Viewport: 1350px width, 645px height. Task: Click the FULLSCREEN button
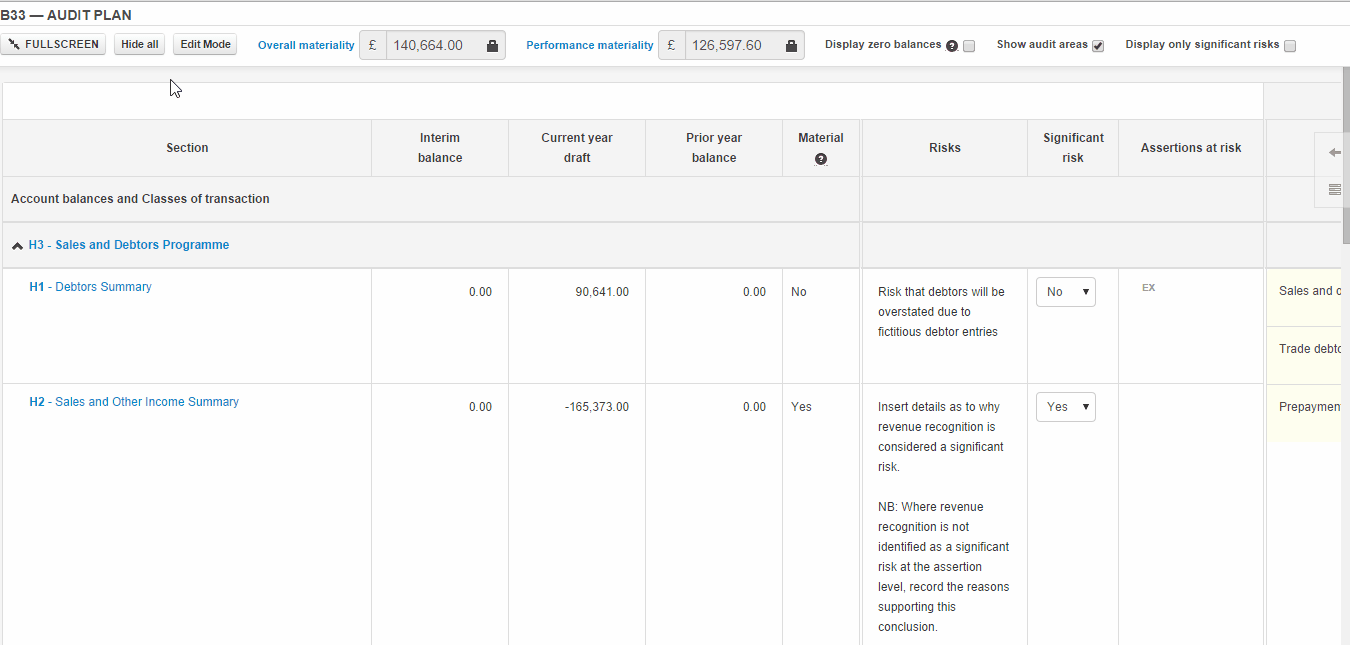[54, 45]
